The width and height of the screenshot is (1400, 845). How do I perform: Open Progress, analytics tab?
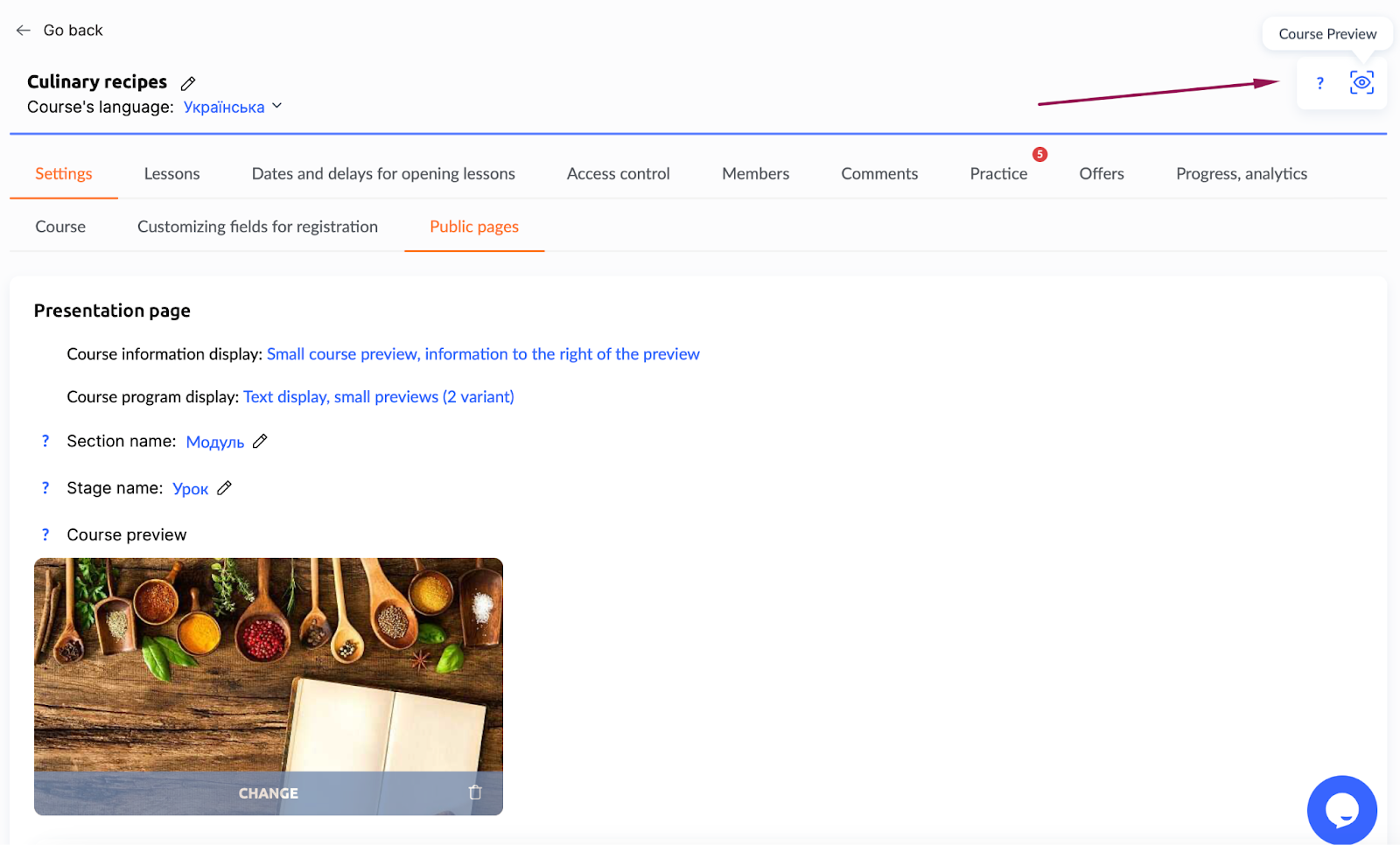pyautogui.click(x=1242, y=173)
